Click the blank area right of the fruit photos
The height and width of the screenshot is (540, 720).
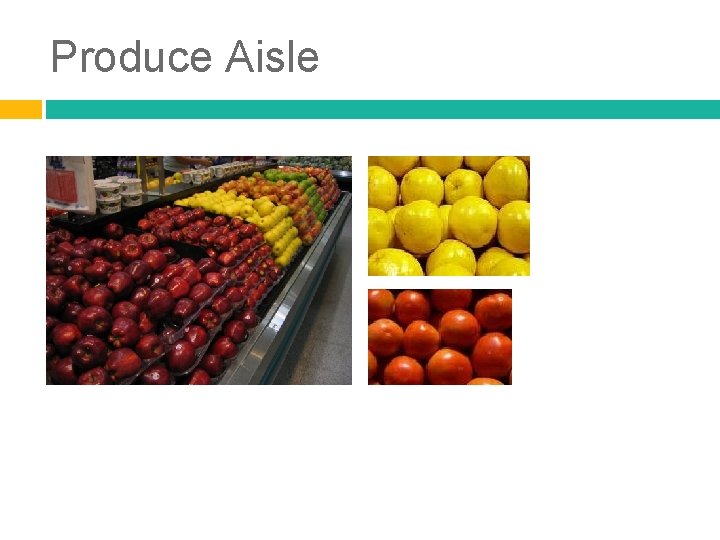pyautogui.click(x=624, y=271)
